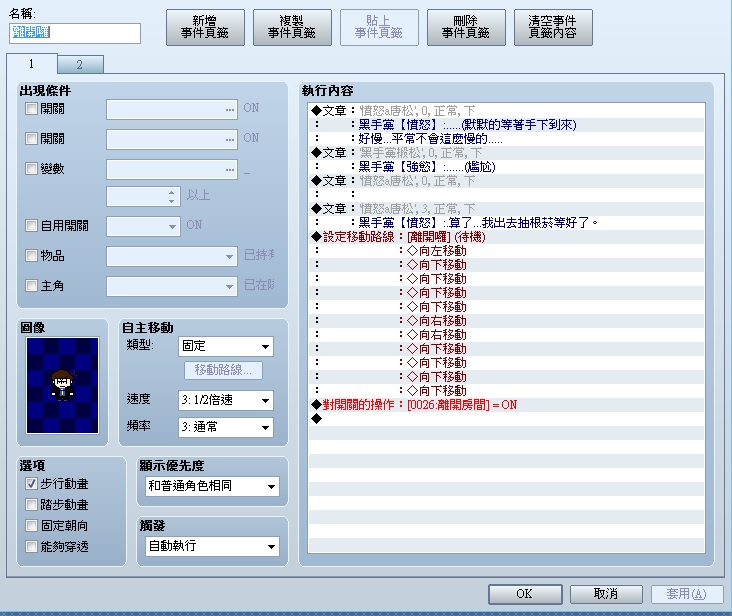Uncheck the 步行動畫 option
732x616 pixels.
tap(31, 484)
